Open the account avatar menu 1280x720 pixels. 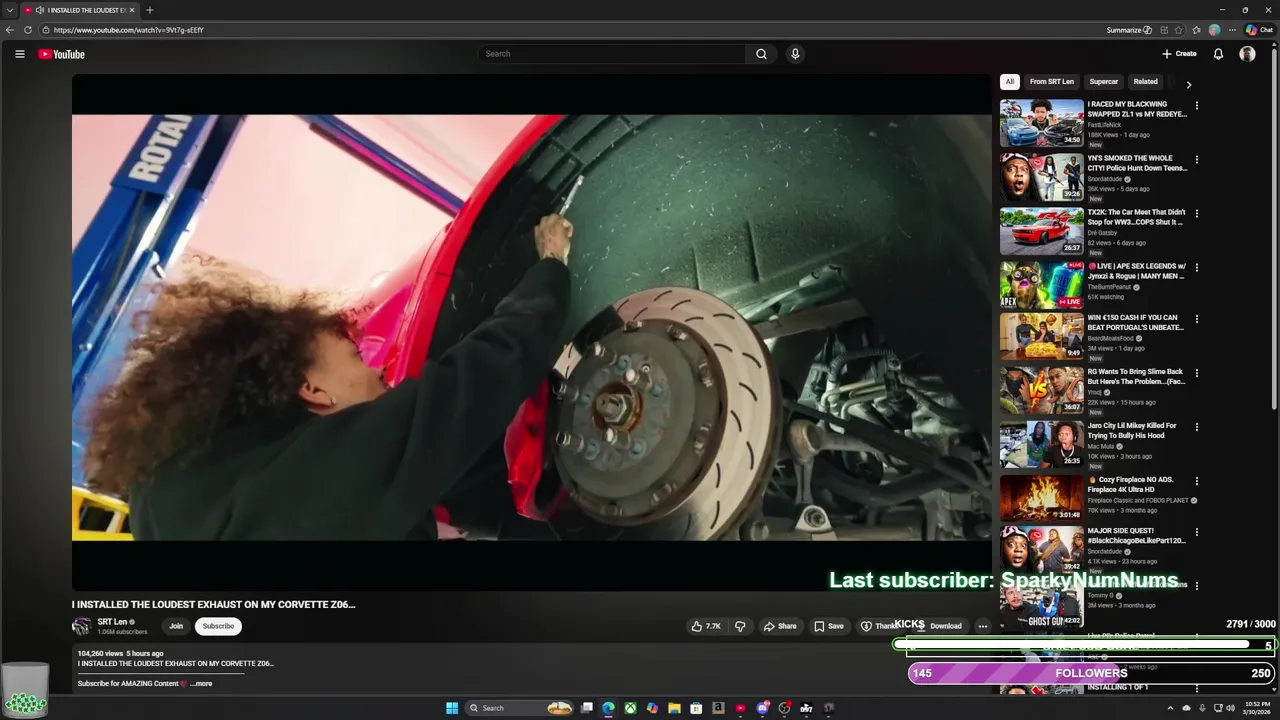[x=1247, y=54]
